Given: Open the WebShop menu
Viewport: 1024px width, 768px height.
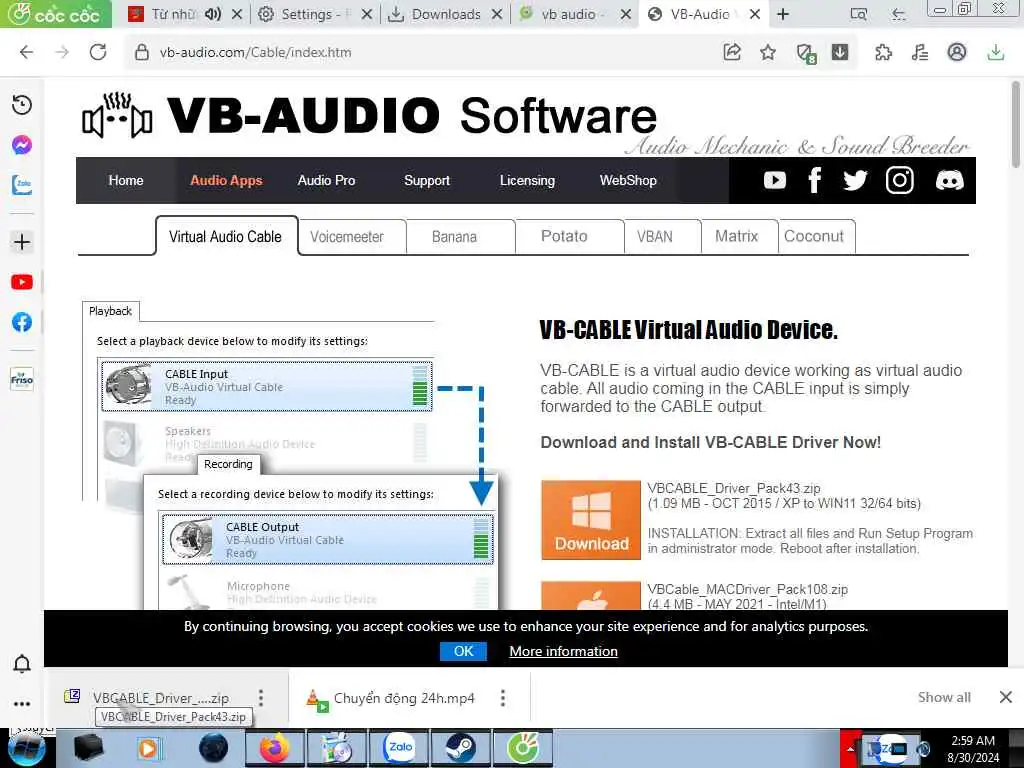Looking at the screenshot, I should click(628, 180).
